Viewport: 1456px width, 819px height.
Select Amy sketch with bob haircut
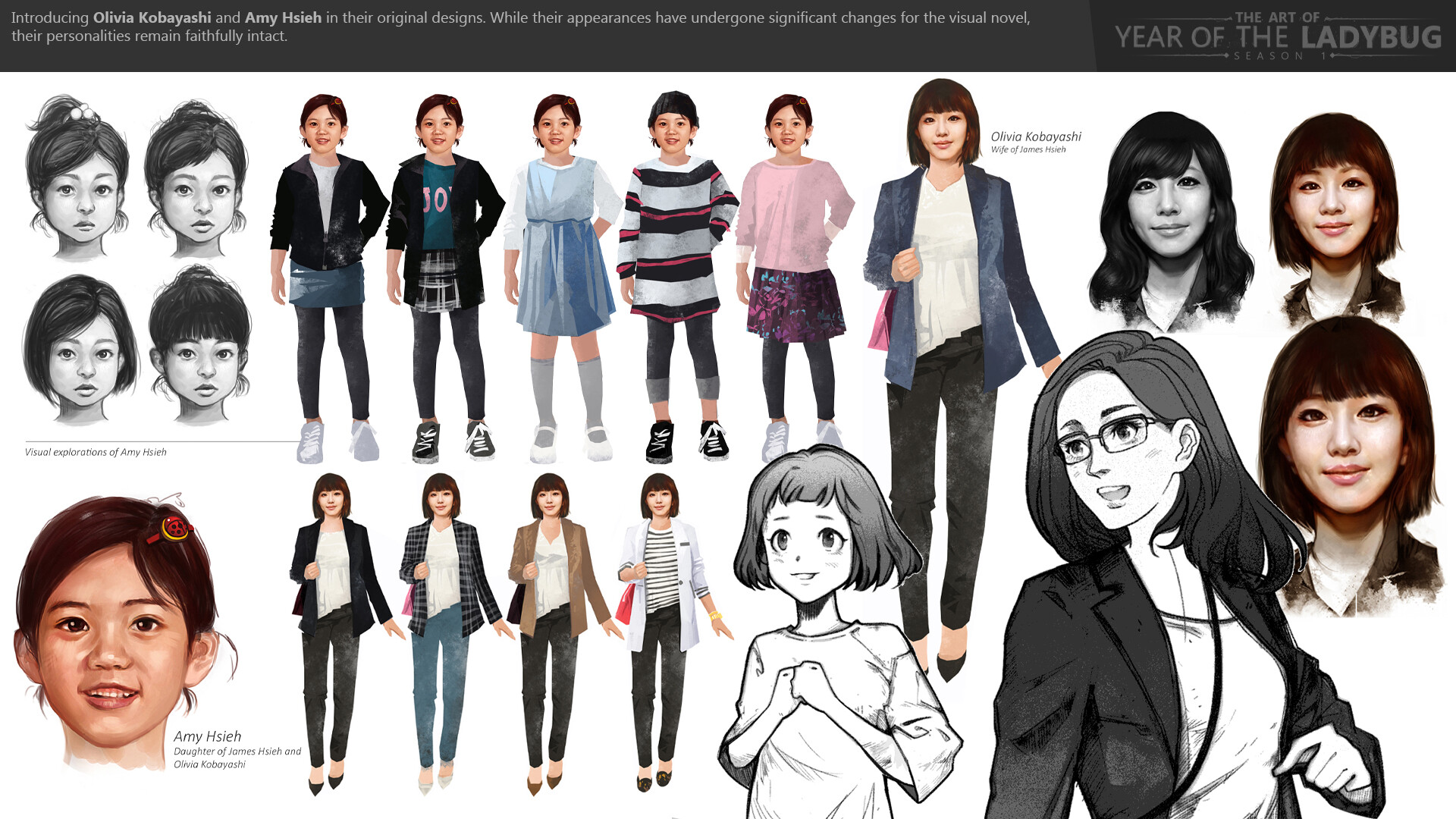(x=81, y=349)
